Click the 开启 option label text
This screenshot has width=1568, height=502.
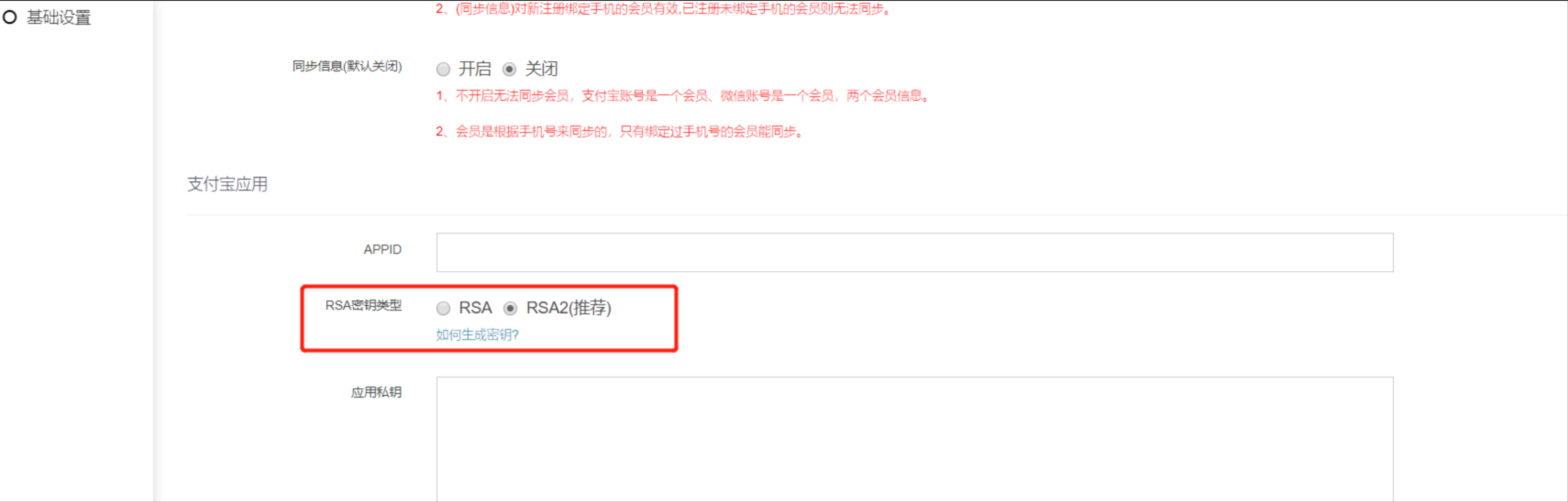(475, 69)
